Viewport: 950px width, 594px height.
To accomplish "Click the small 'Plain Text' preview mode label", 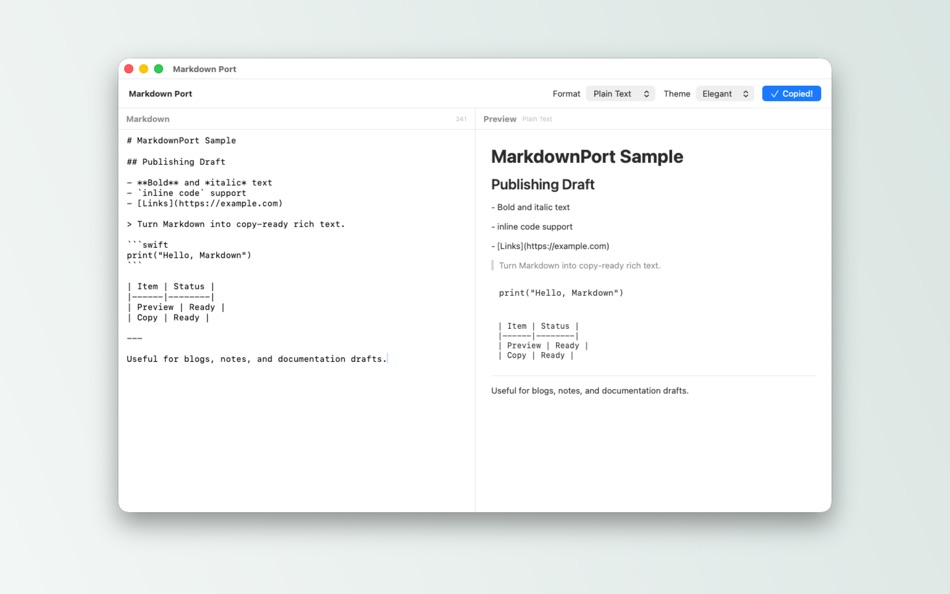I will tap(537, 119).
